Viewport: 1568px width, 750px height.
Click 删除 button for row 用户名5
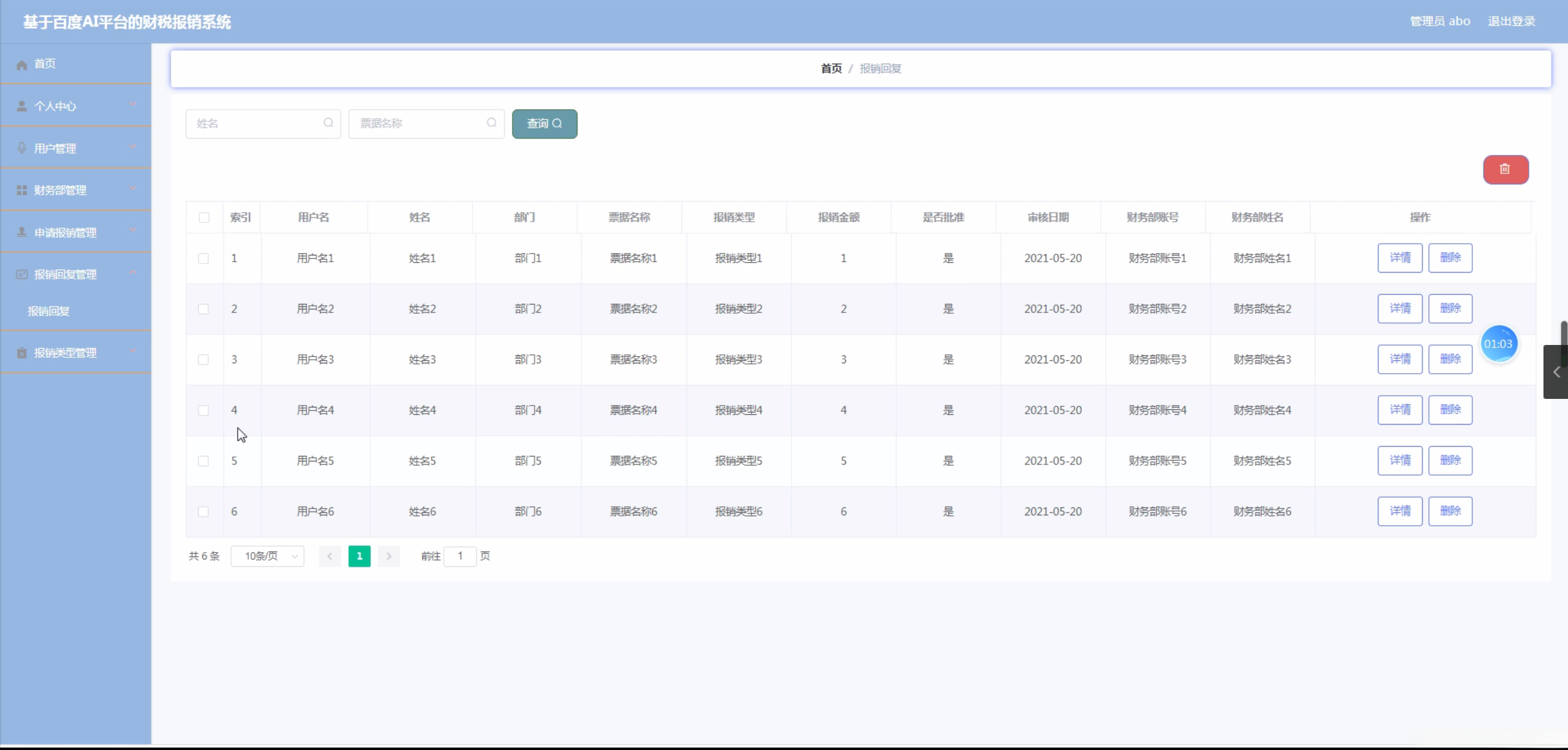click(x=1450, y=460)
